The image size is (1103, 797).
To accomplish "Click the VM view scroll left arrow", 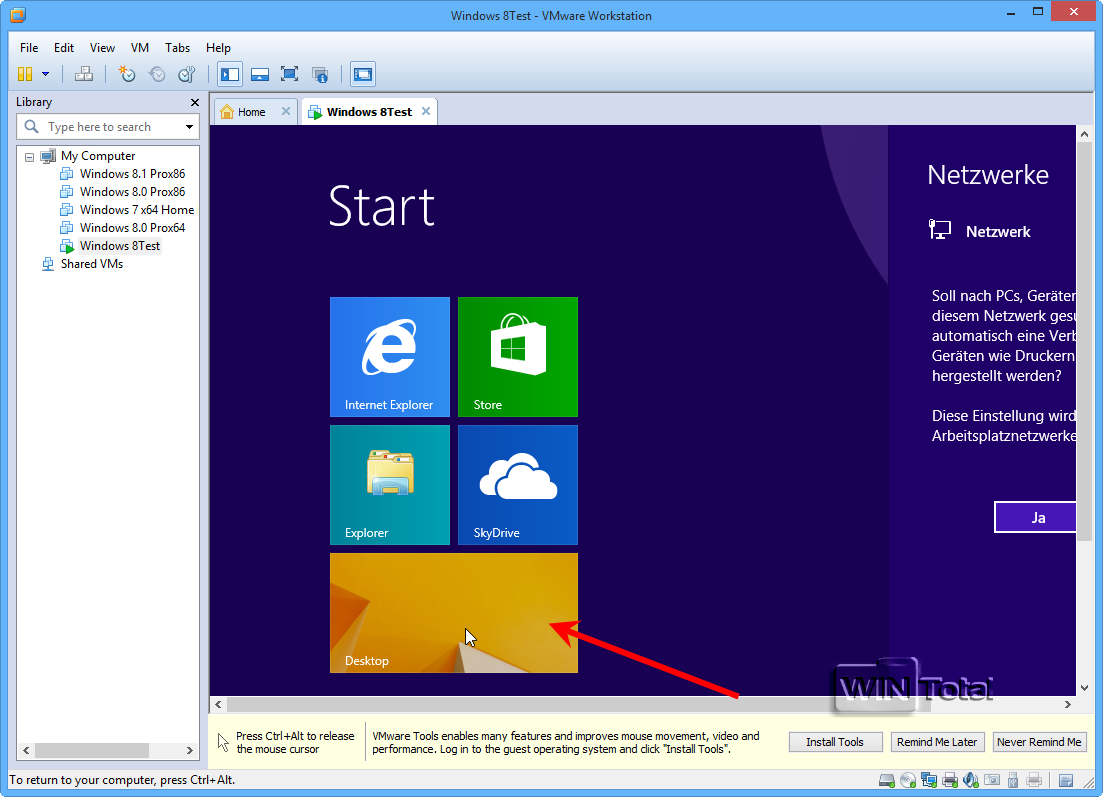I will [x=218, y=704].
